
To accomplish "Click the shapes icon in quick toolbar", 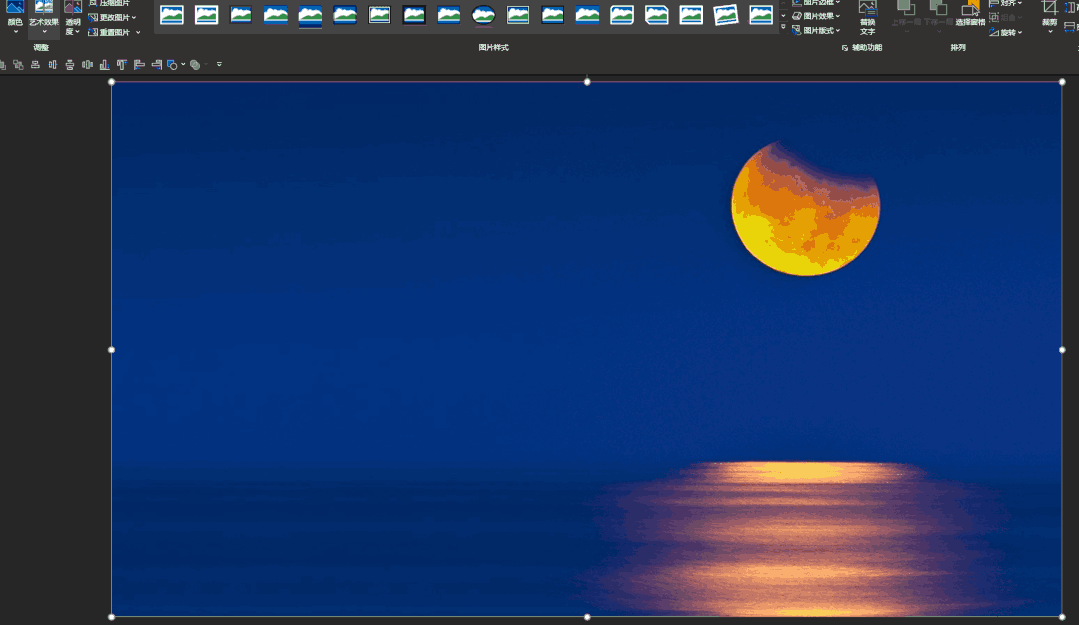I will pyautogui.click(x=172, y=65).
